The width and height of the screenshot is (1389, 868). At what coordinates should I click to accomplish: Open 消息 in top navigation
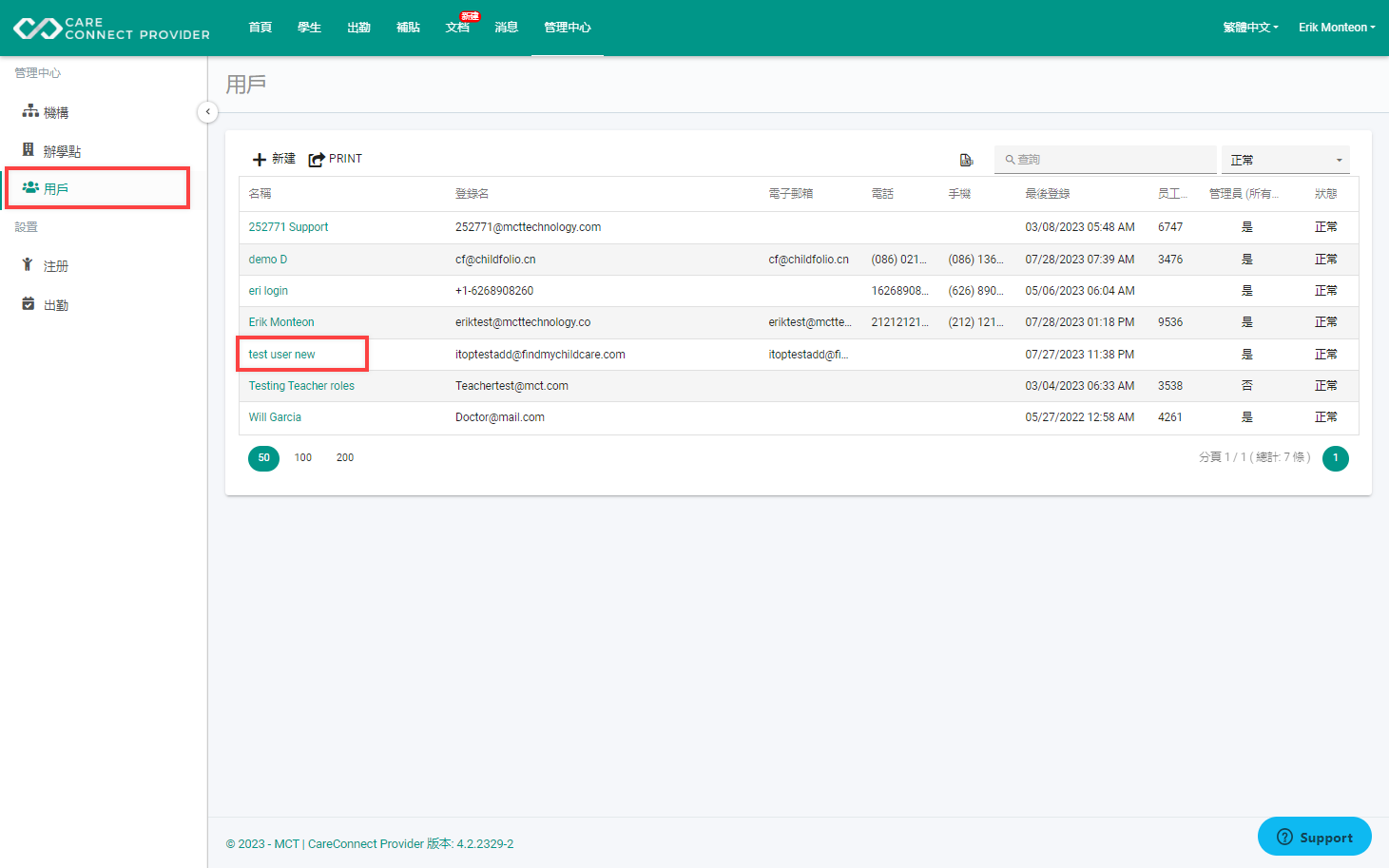(507, 28)
